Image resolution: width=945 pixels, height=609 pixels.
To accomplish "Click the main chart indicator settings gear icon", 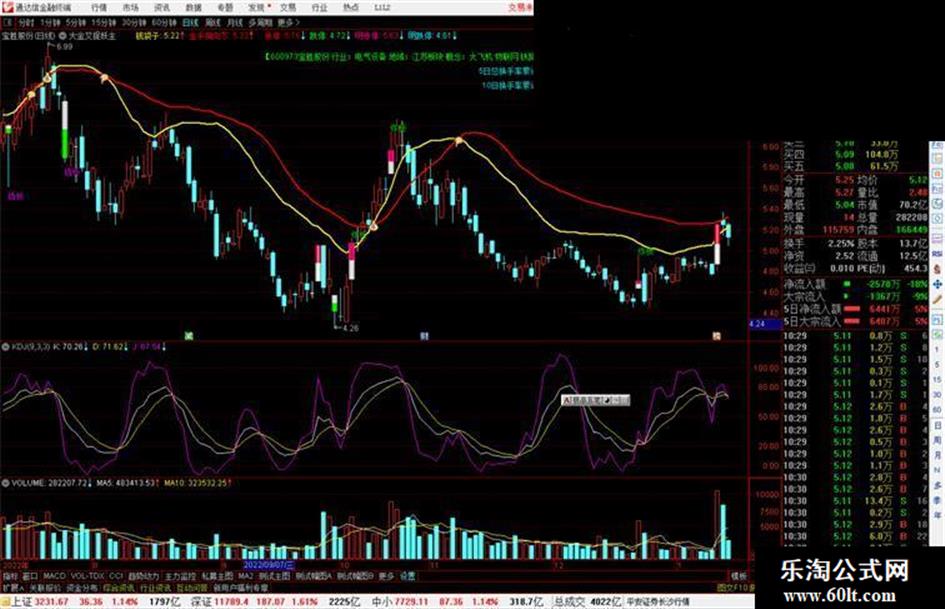I will coord(62,36).
